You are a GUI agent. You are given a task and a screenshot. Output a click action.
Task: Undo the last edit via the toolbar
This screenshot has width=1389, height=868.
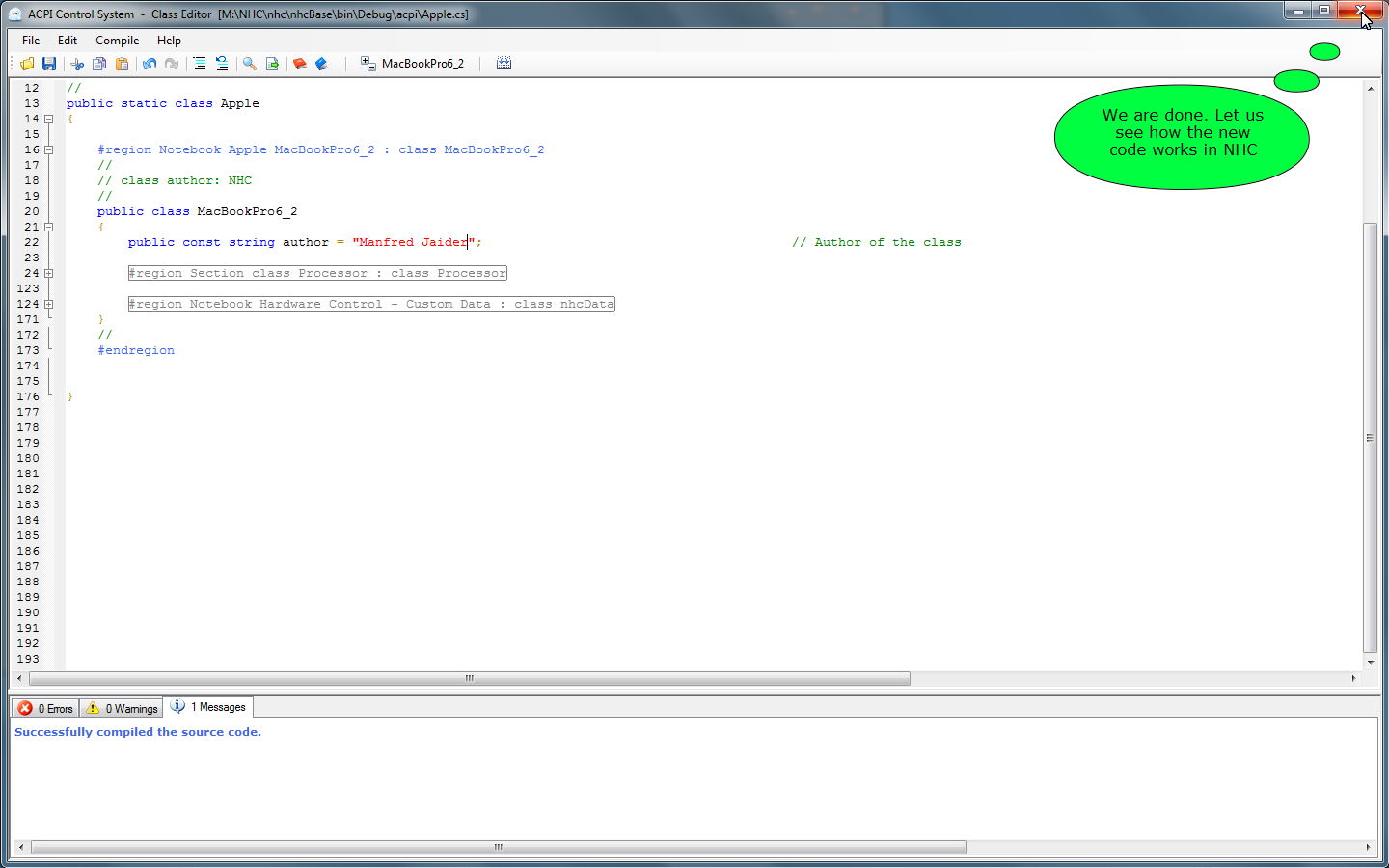click(x=150, y=64)
